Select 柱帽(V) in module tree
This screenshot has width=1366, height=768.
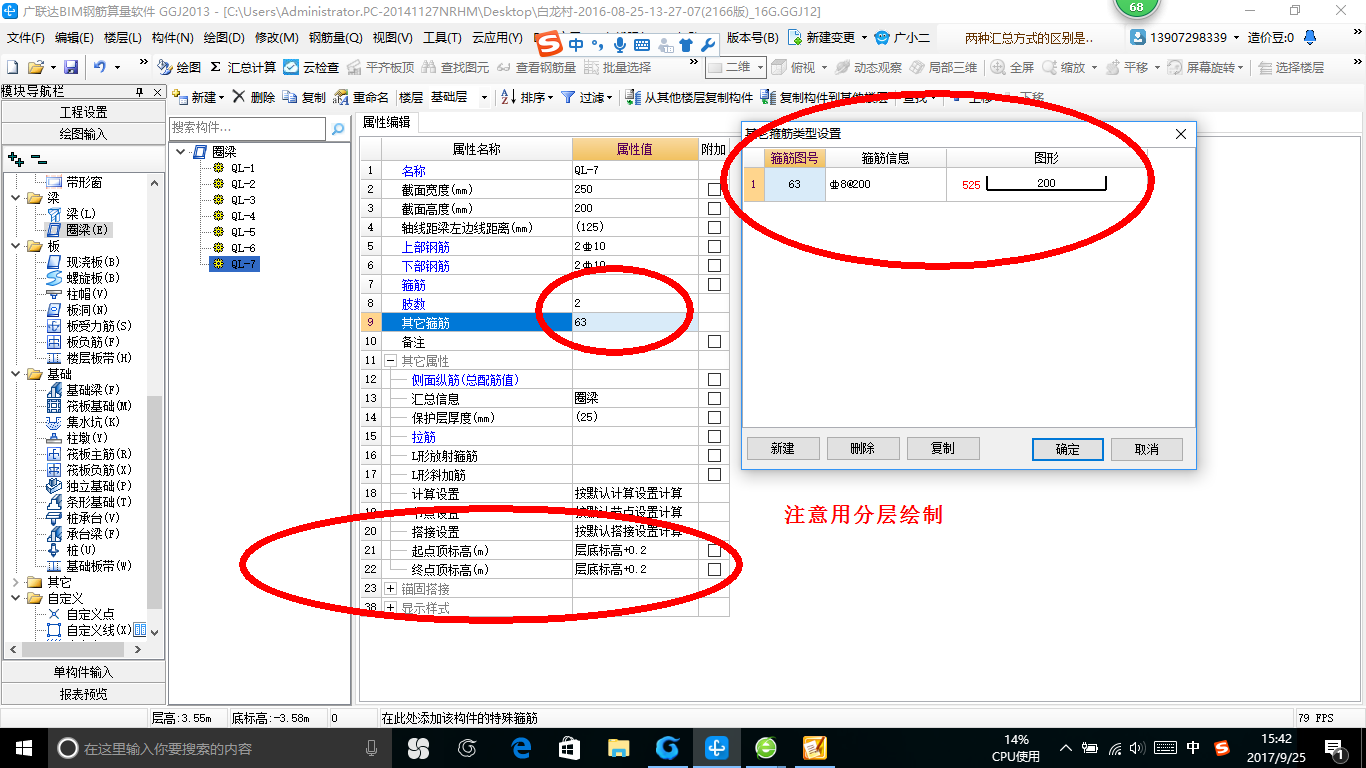[x=78, y=294]
